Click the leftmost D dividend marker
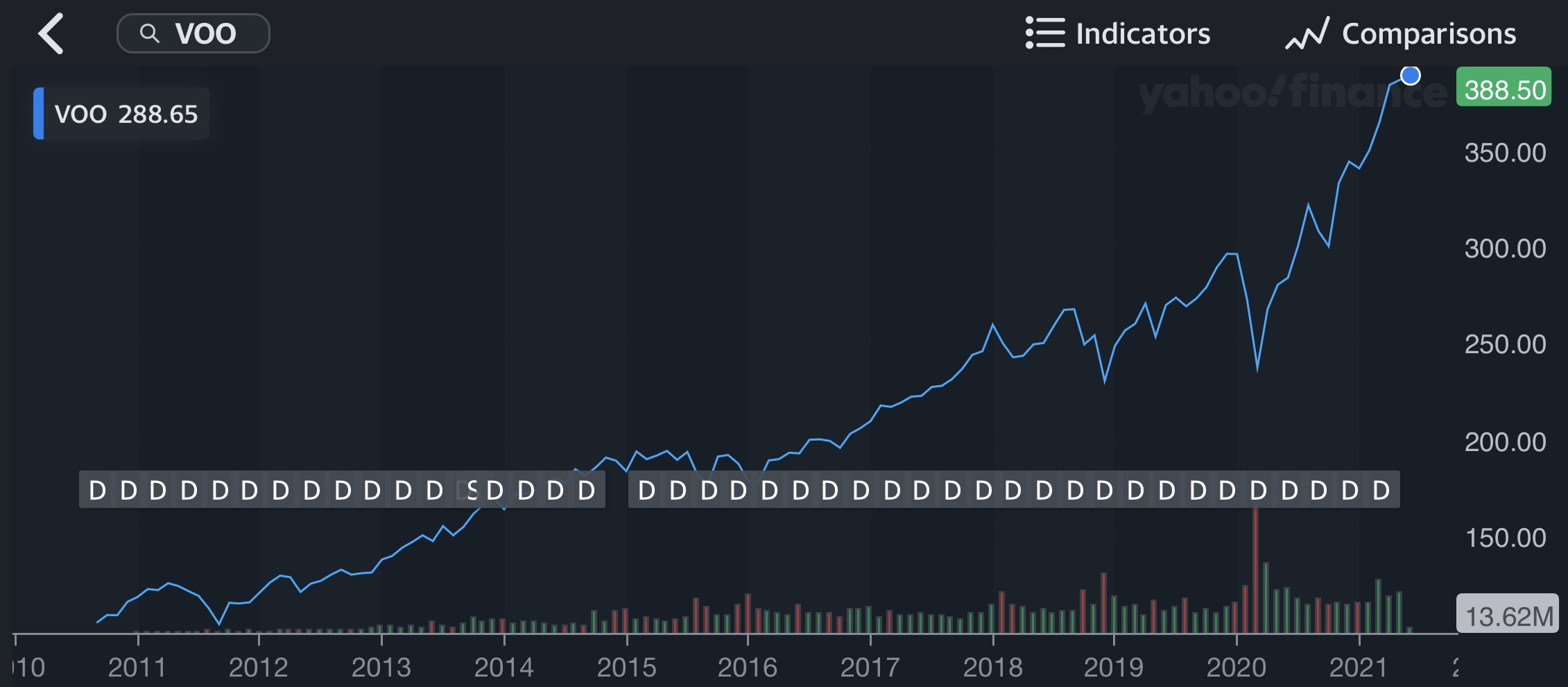This screenshot has width=1568, height=687. pyautogui.click(x=97, y=490)
